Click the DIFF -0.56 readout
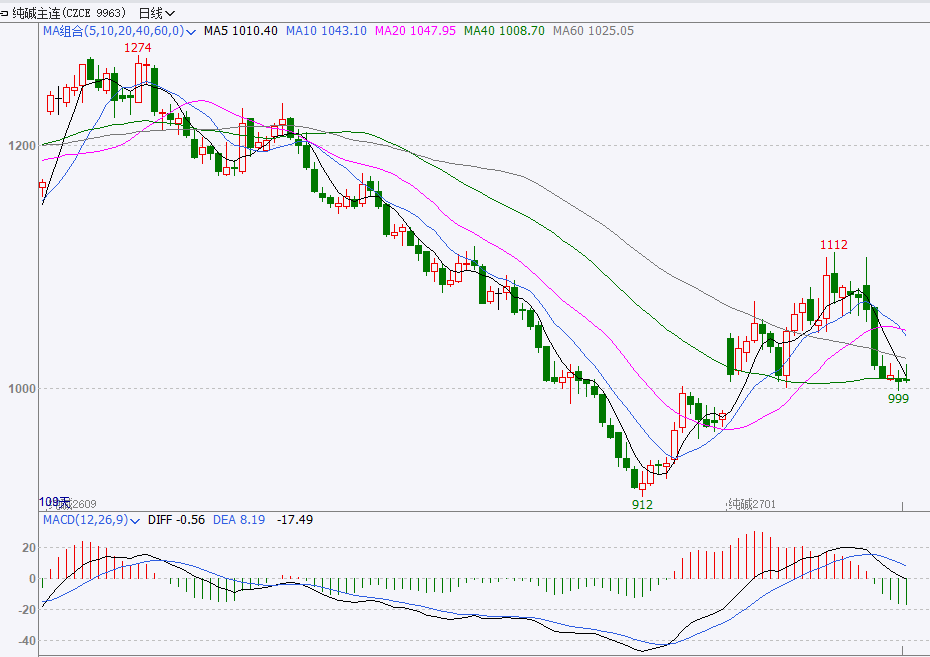This screenshot has width=930, height=657. point(176,520)
